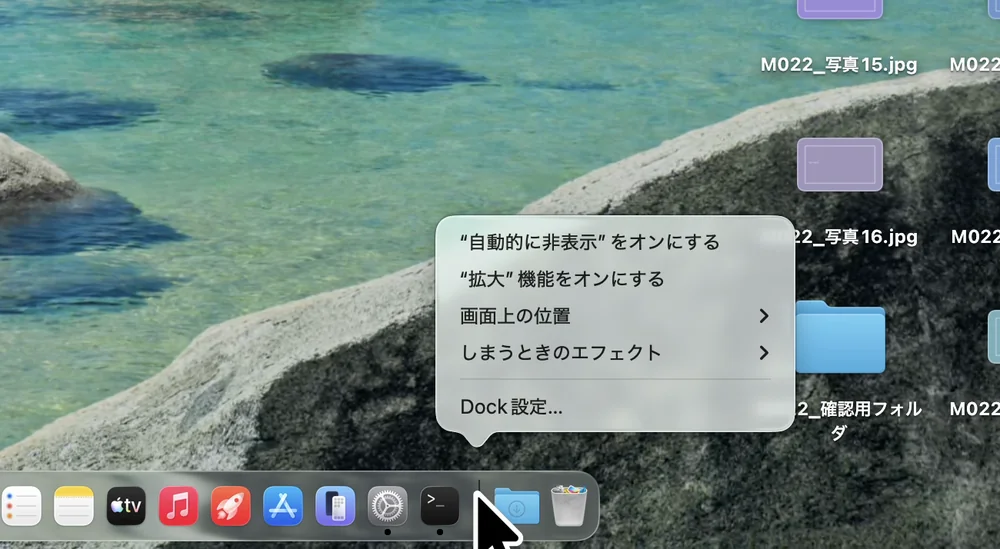1000x549 pixels.
Task: Open Launchpad rocket icon
Action: coord(231,506)
